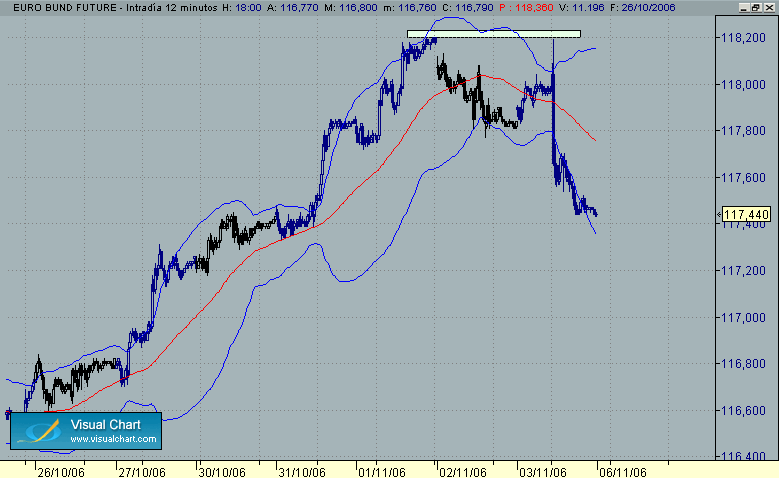Click the high value 'M: 116,800'
The height and width of the screenshot is (478, 779).
pos(351,7)
